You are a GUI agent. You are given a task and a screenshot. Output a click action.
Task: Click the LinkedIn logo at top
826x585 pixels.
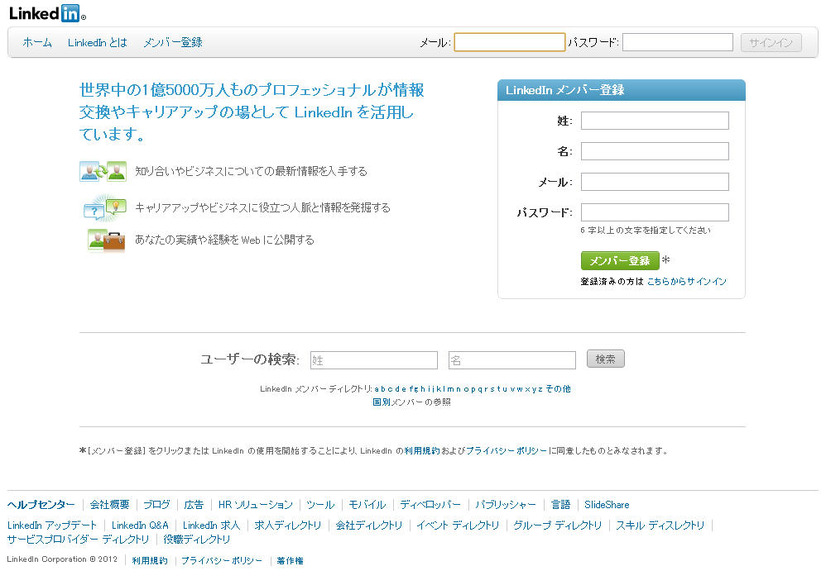coord(47,13)
